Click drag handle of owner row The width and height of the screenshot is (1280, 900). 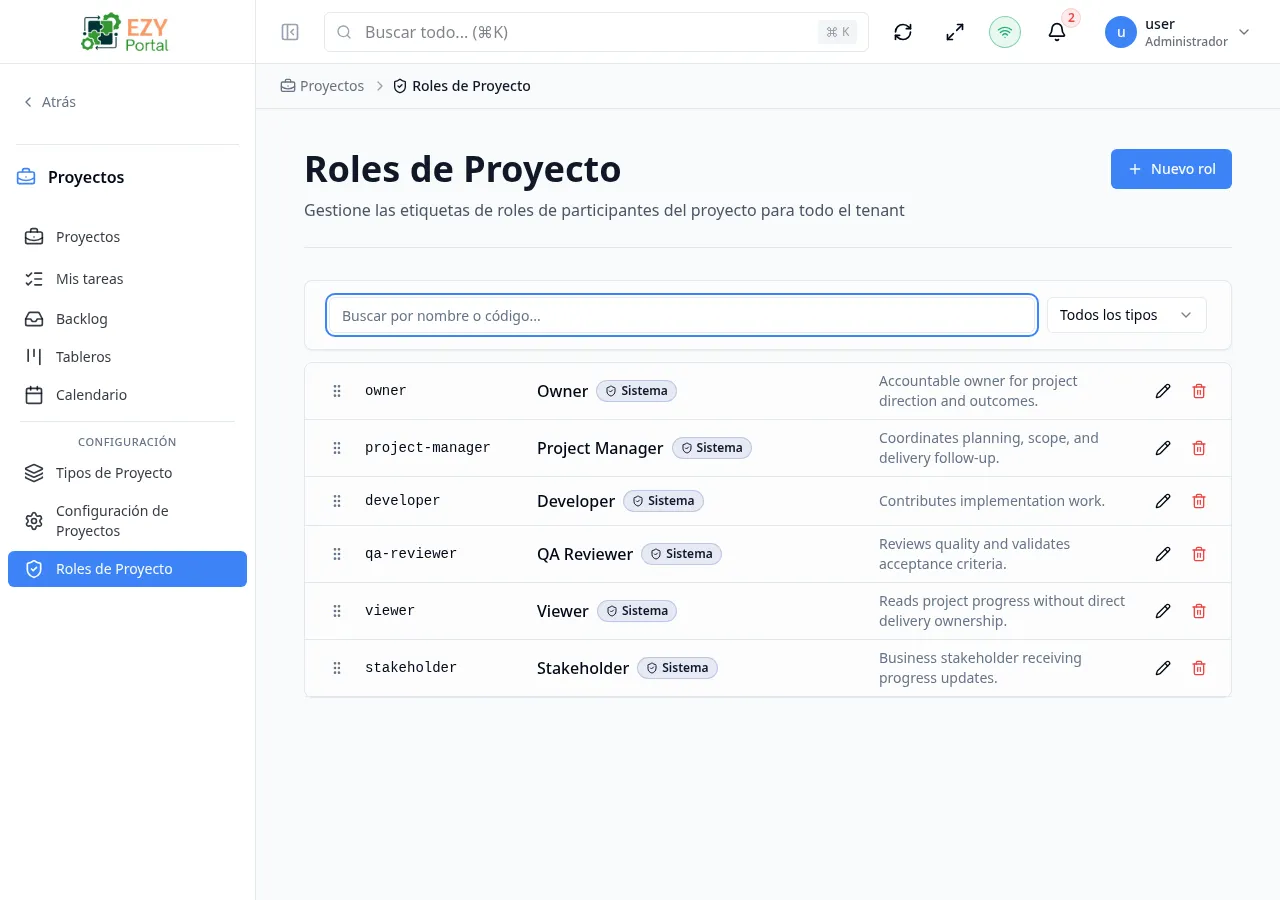337,391
